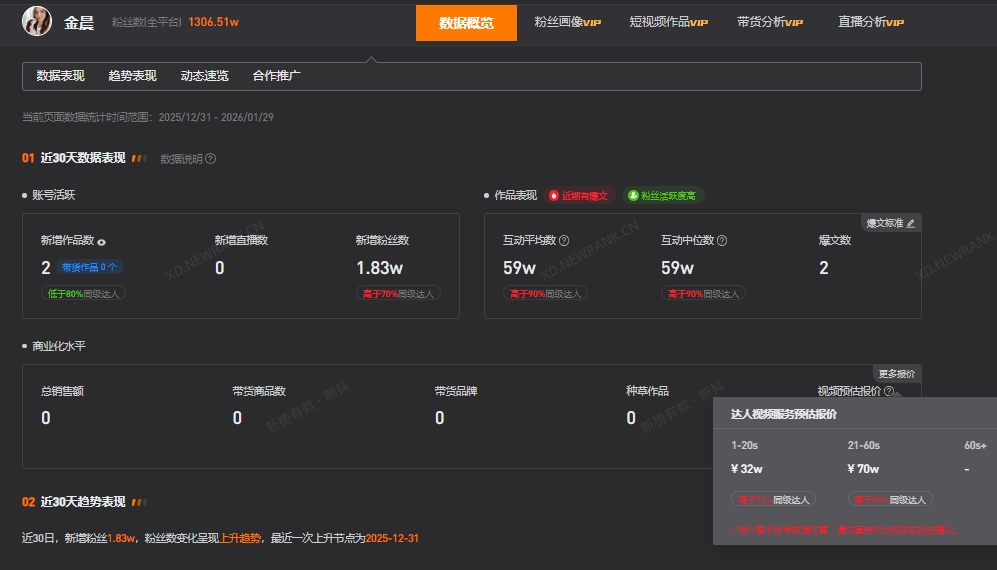Go to 直播分析 VIP tab
997x570 pixels.
(x=870, y=22)
